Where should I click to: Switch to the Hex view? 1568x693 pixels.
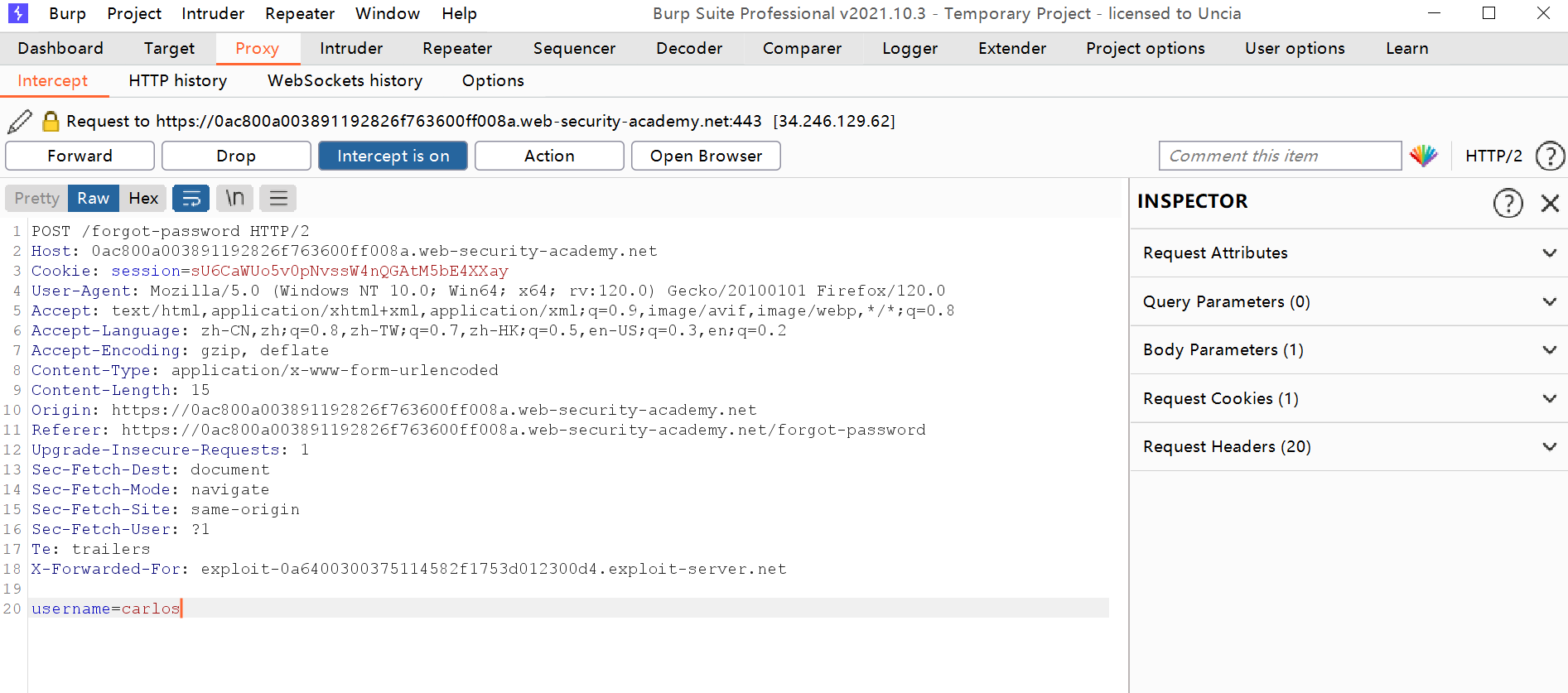point(143,199)
